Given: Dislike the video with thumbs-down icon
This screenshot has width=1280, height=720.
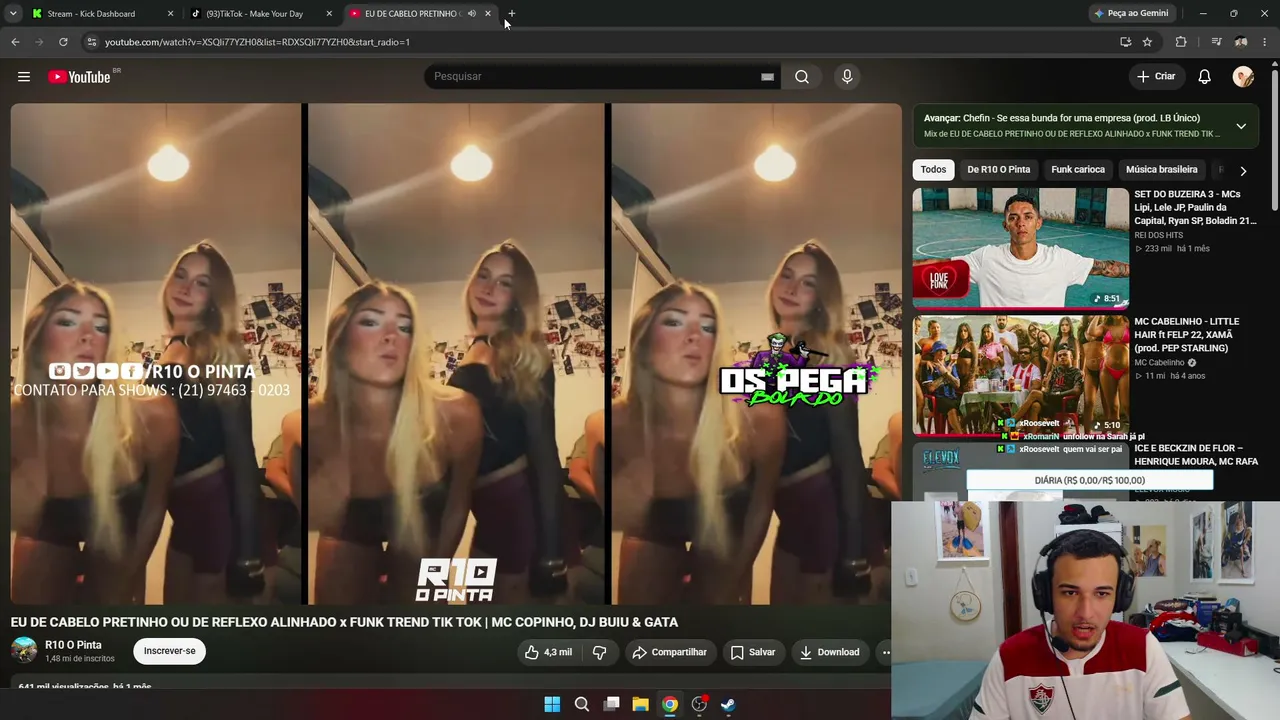Looking at the screenshot, I should (600, 652).
